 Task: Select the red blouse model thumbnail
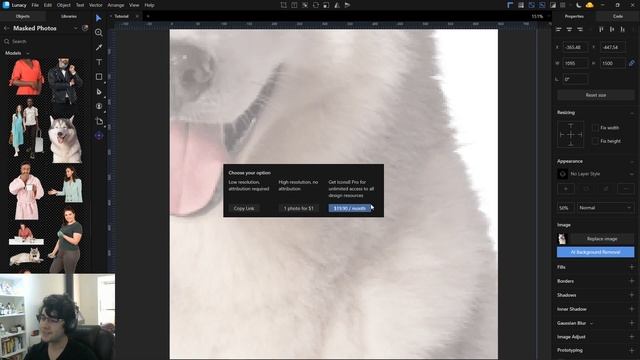tap(27, 77)
